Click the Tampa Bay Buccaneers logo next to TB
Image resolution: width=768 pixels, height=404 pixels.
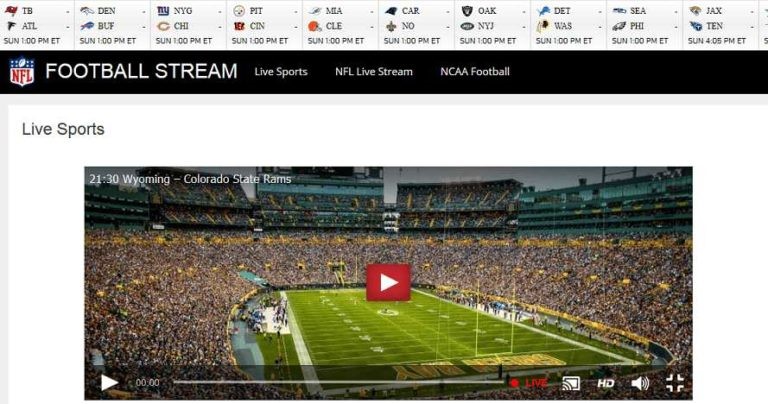pos(11,11)
